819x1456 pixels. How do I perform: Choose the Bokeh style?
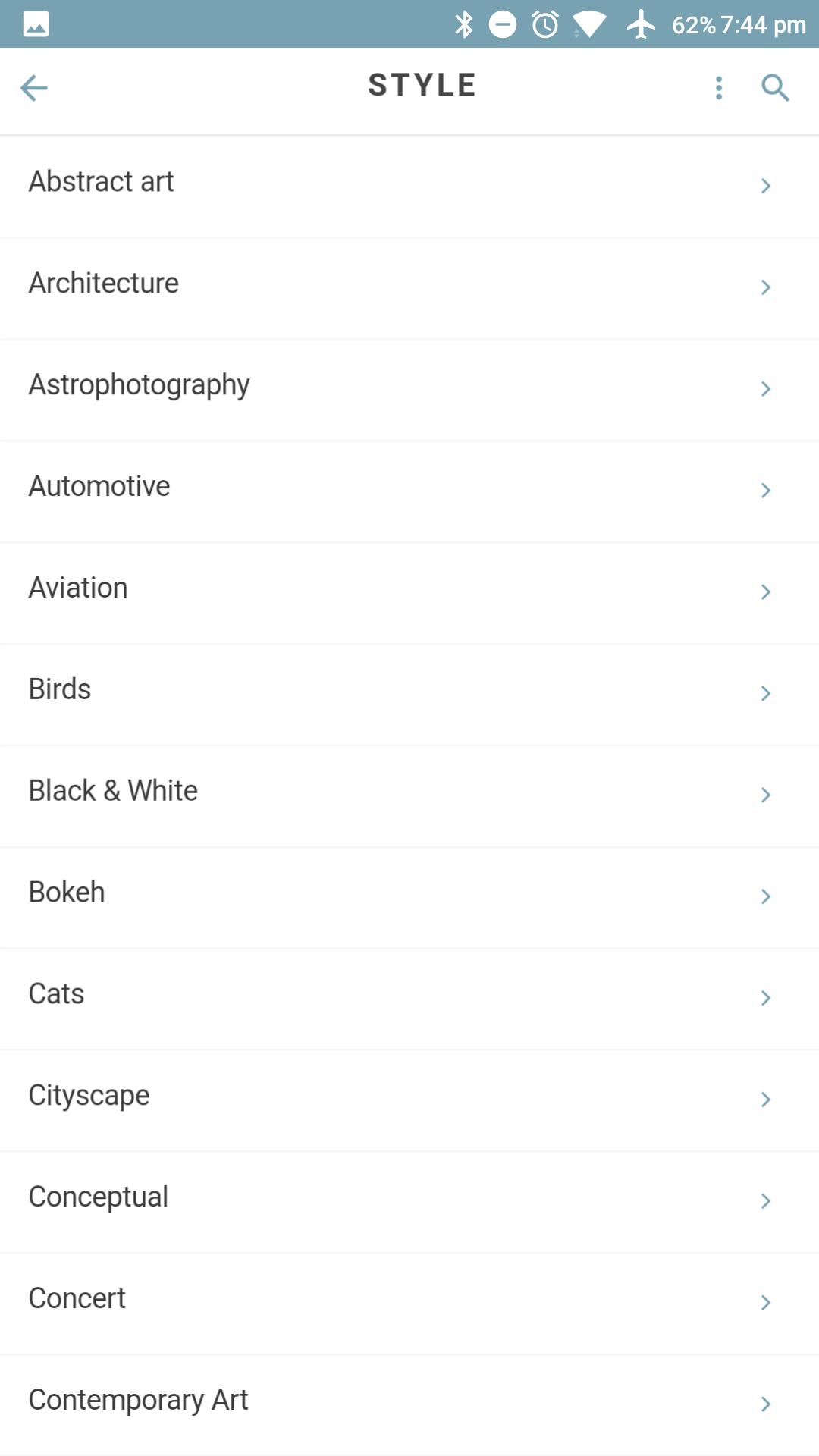click(x=67, y=893)
